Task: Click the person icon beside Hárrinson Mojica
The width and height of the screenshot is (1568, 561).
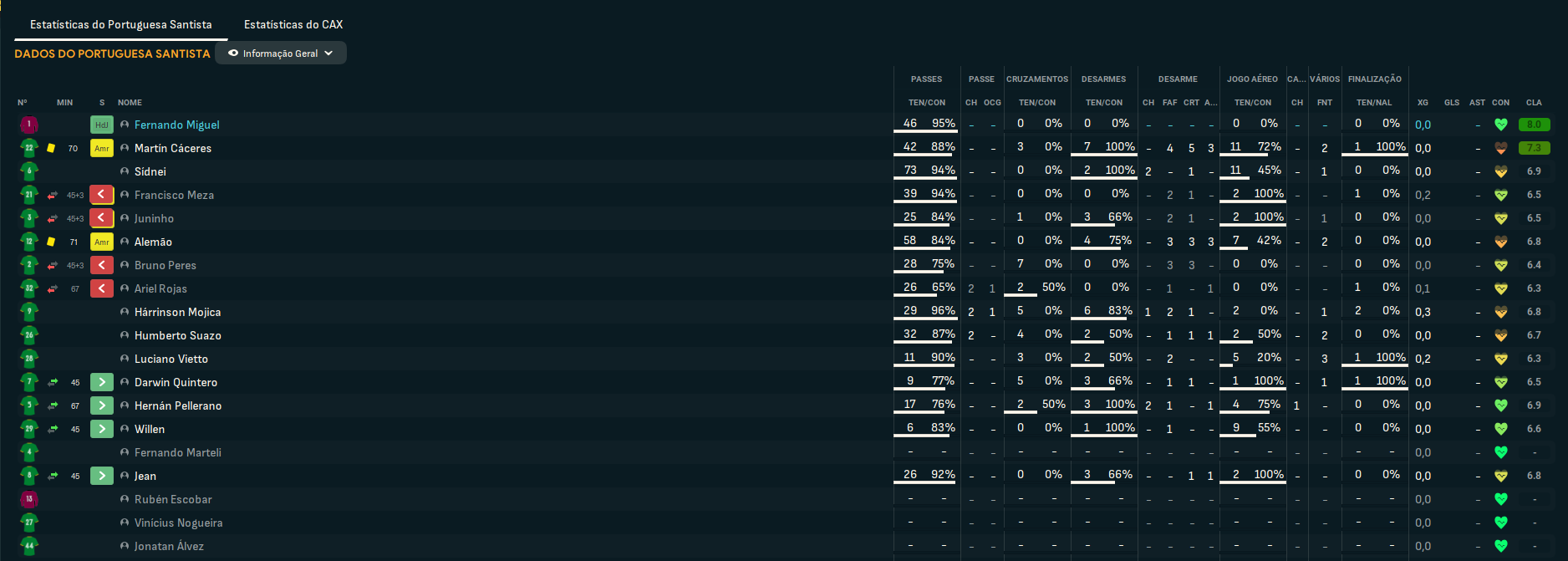Action: coord(125,312)
